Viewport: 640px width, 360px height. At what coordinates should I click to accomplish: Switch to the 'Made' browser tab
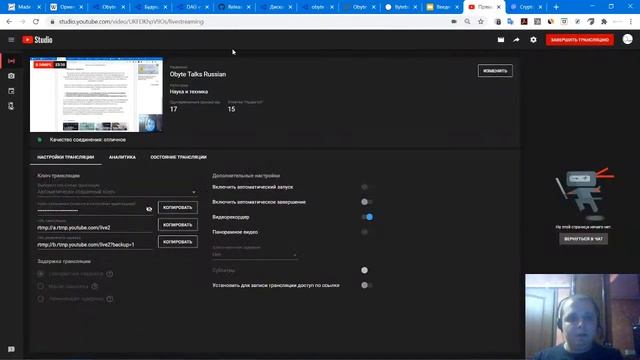coord(23,7)
